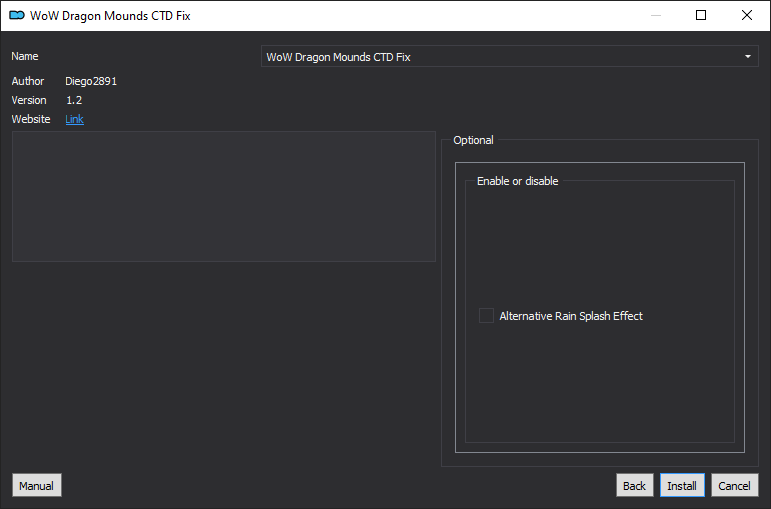This screenshot has width=771, height=509.
Task: Click the Mod Organizer icon in title bar
Action: pos(17,15)
